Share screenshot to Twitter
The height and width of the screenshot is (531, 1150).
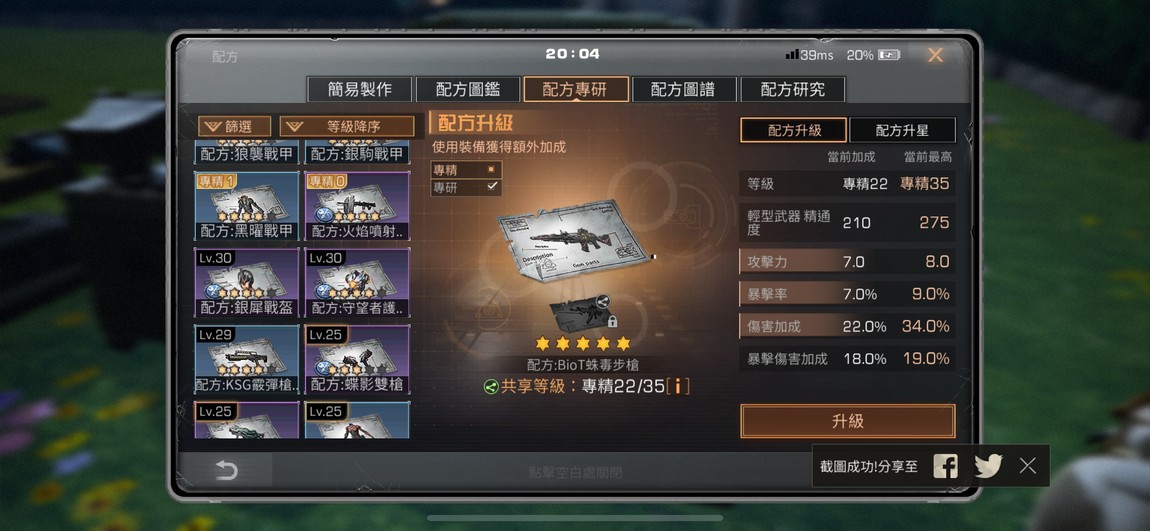click(x=988, y=466)
